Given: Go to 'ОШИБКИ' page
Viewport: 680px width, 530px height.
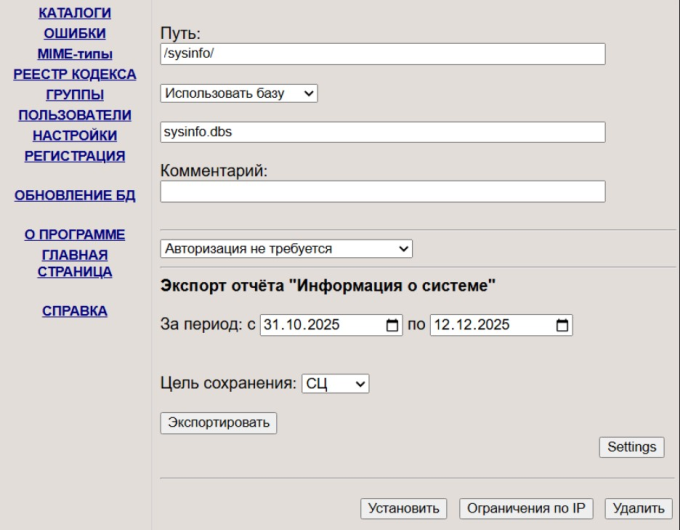Looking at the screenshot, I should pyautogui.click(x=75, y=34).
